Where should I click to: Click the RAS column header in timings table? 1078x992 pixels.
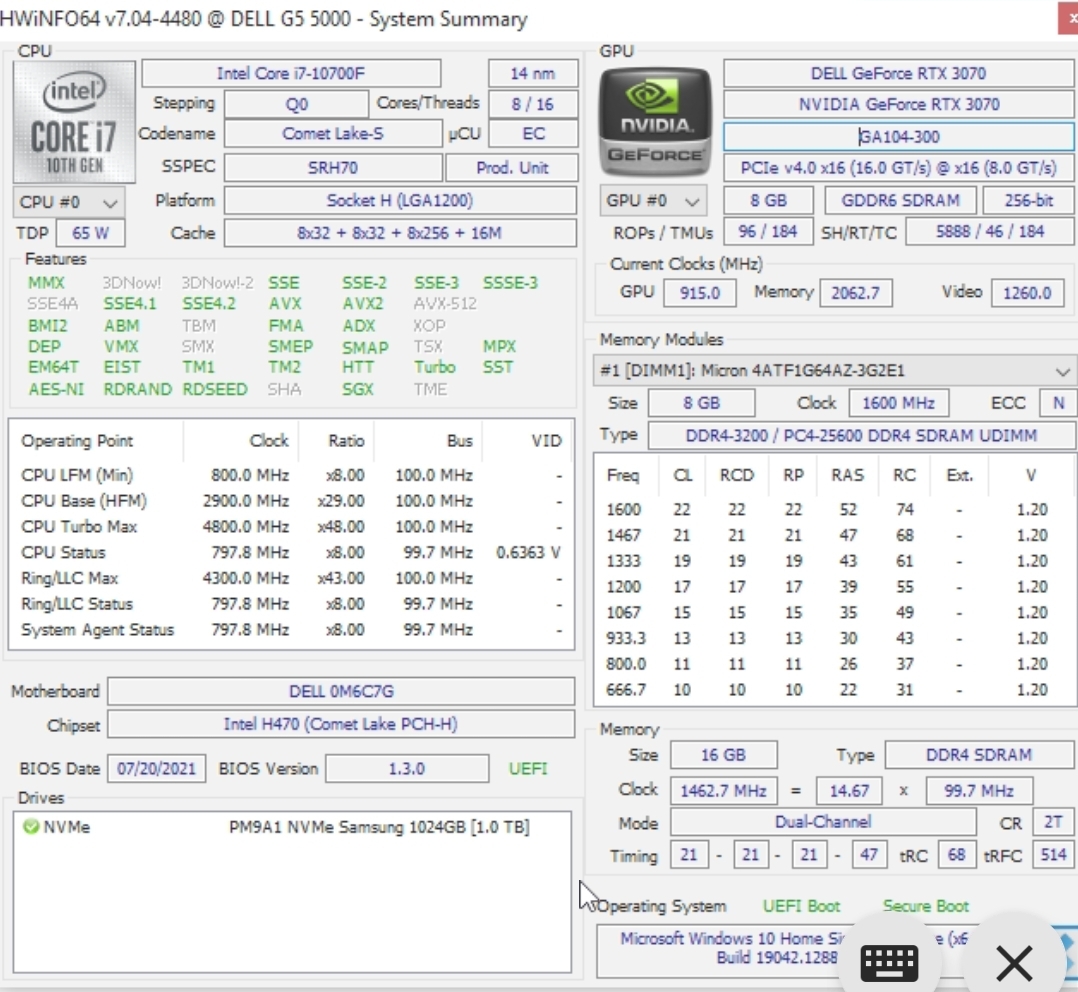(847, 475)
